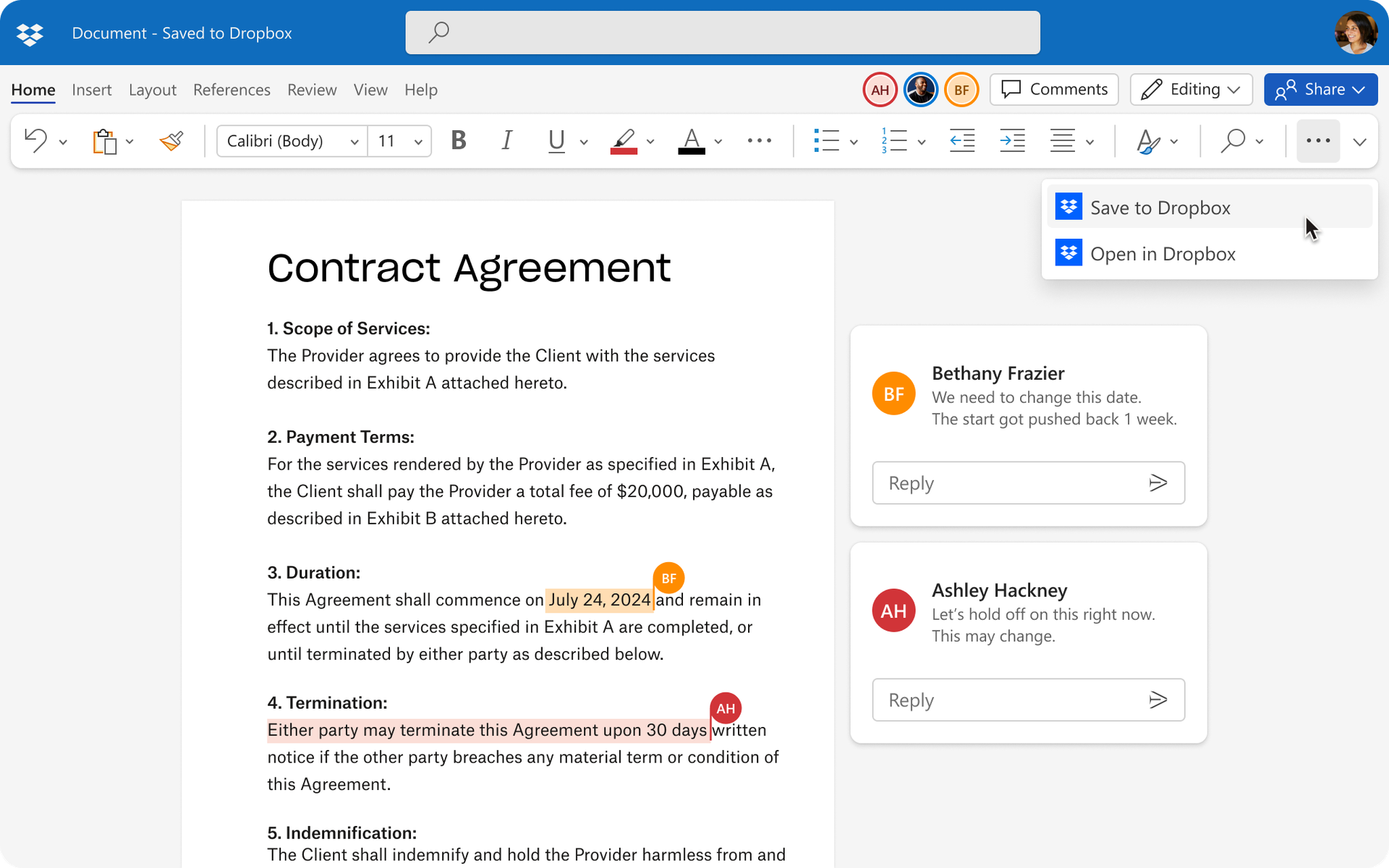Decrease indent of the paragraph
The width and height of the screenshot is (1389, 868).
[961, 141]
